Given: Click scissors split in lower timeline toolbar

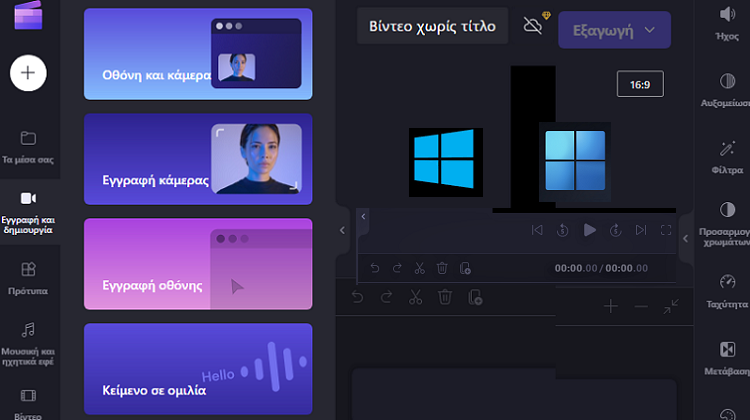Looking at the screenshot, I should pos(416,297).
